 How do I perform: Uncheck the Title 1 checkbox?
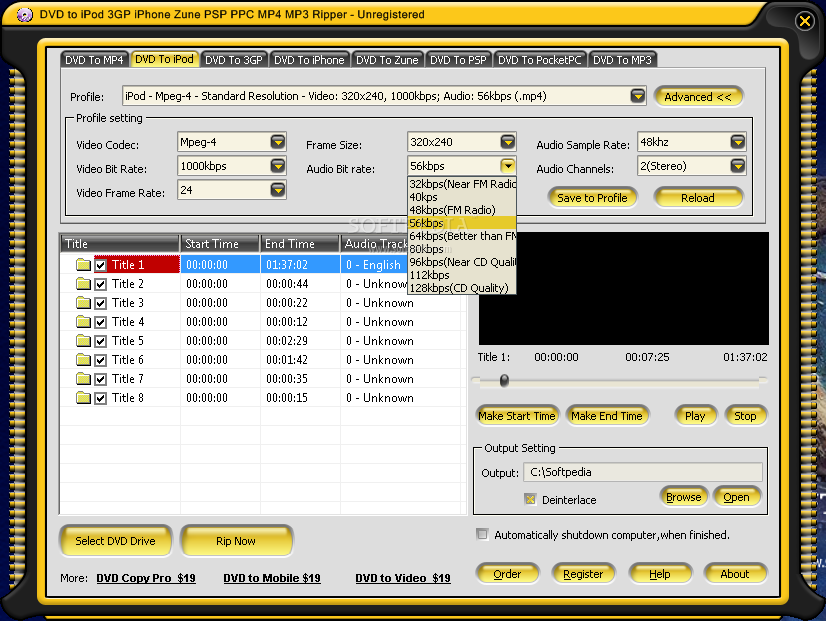101,265
